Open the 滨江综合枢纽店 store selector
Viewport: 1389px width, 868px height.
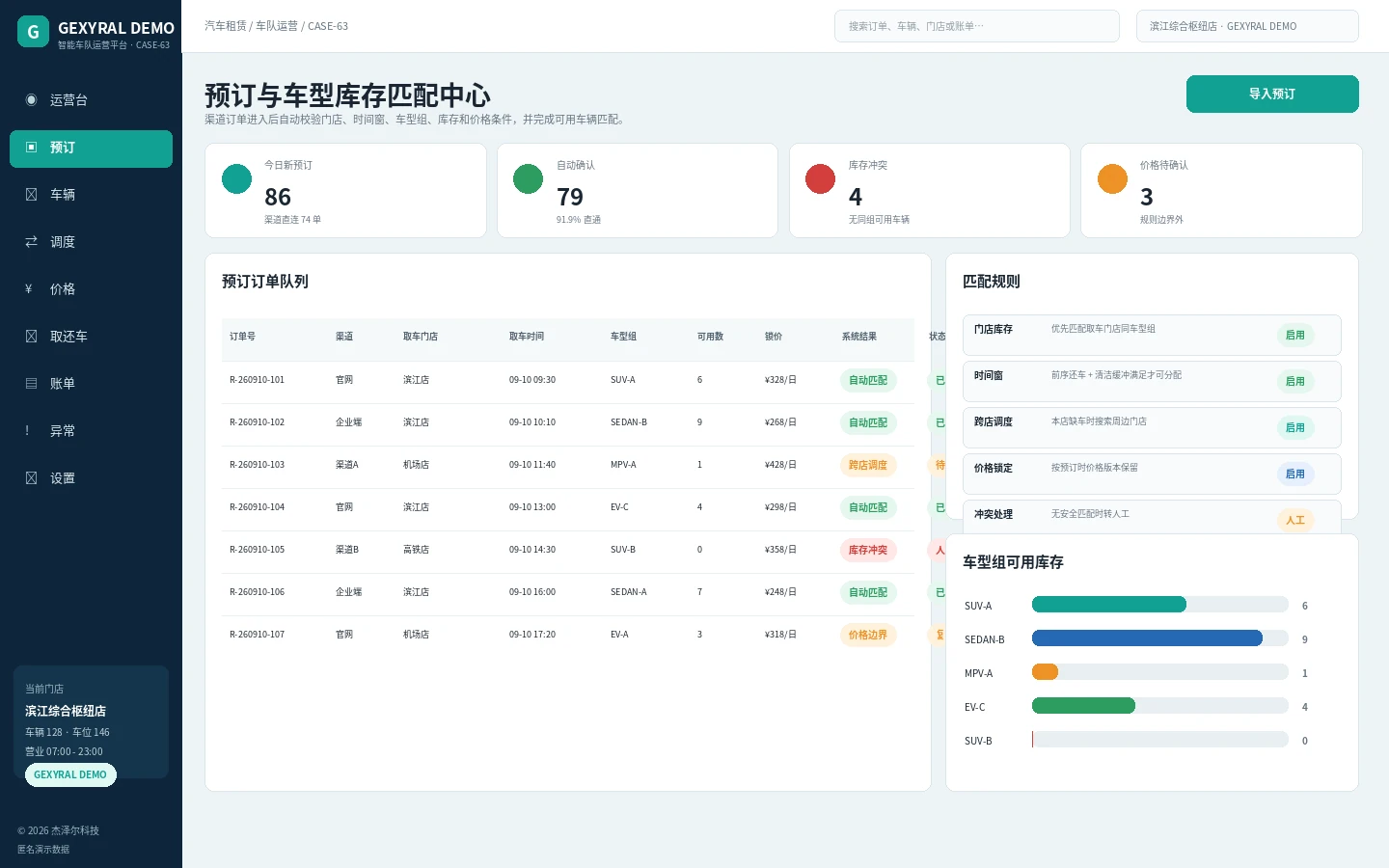(1247, 26)
